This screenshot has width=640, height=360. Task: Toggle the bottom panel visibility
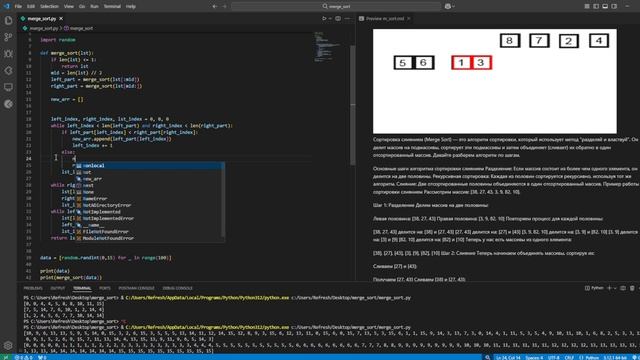click(605, 6)
